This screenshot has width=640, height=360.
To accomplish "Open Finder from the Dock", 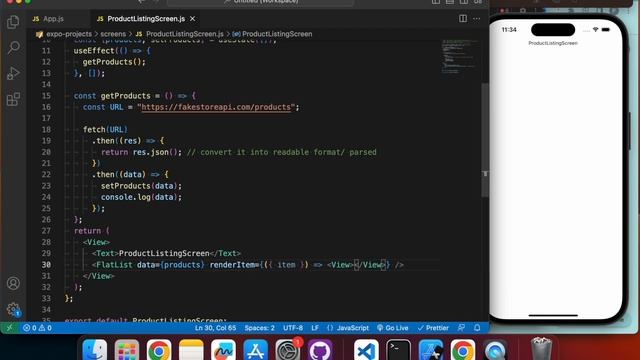I will click(x=95, y=351).
